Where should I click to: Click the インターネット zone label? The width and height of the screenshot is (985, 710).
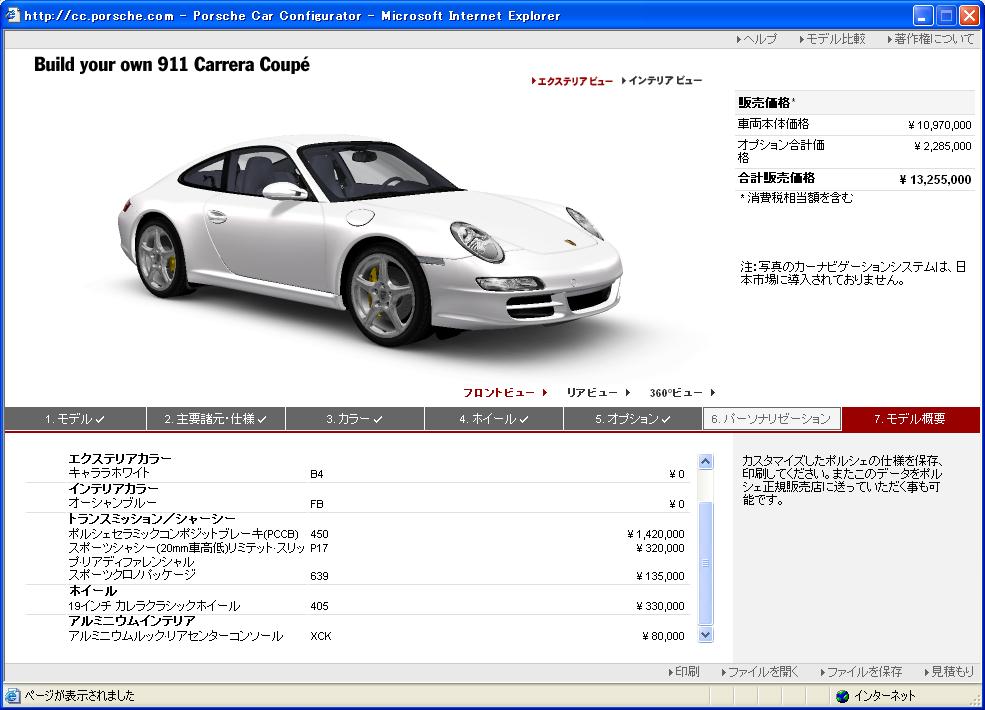(x=884, y=696)
